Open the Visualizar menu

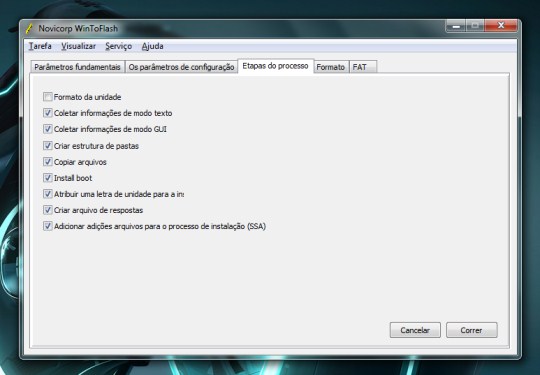[x=79, y=46]
